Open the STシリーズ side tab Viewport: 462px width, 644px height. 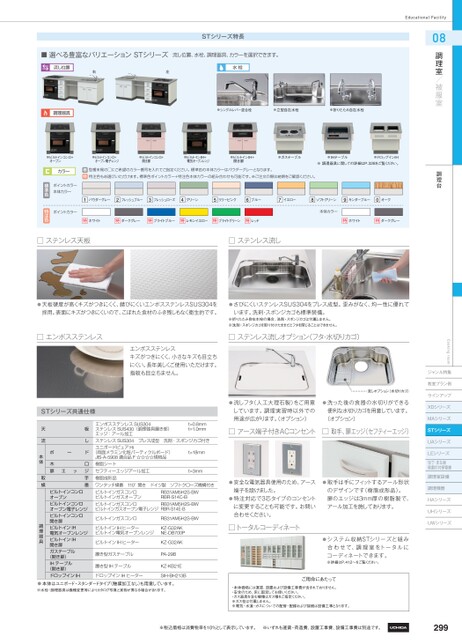pyautogui.click(x=443, y=430)
